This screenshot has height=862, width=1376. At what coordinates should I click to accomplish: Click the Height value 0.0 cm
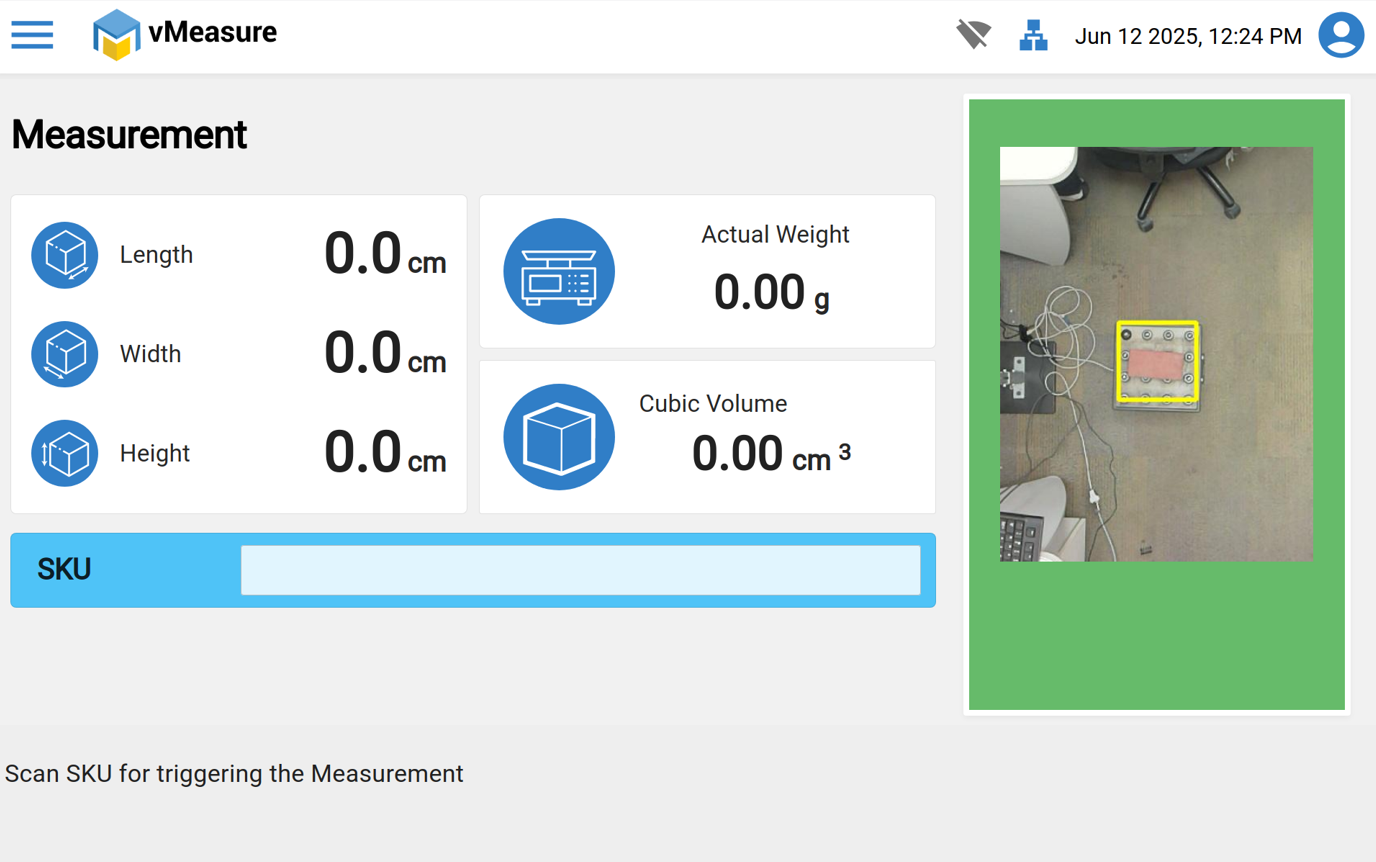[385, 453]
